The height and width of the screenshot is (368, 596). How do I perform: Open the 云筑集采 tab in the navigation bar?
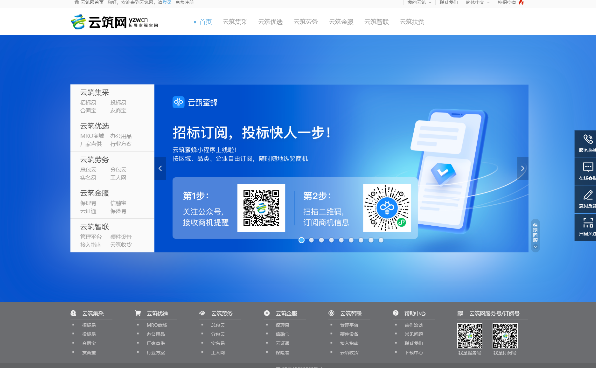pos(235,22)
